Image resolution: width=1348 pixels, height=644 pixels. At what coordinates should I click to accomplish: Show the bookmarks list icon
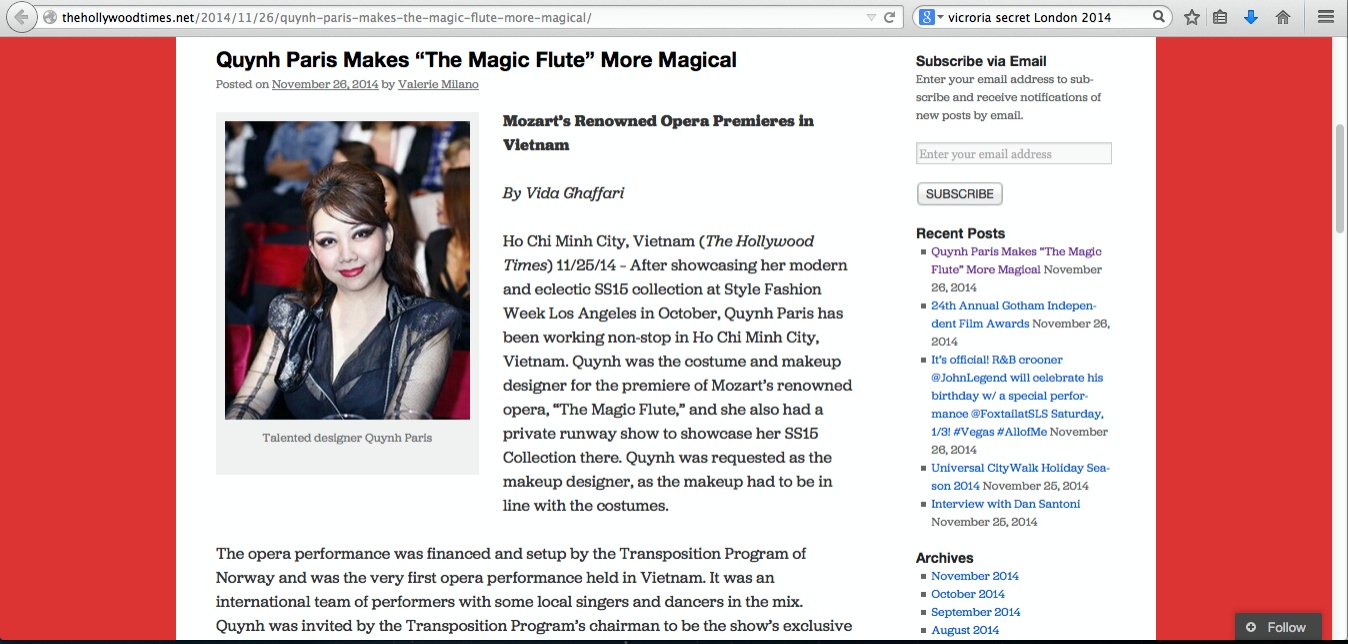pyautogui.click(x=1220, y=17)
